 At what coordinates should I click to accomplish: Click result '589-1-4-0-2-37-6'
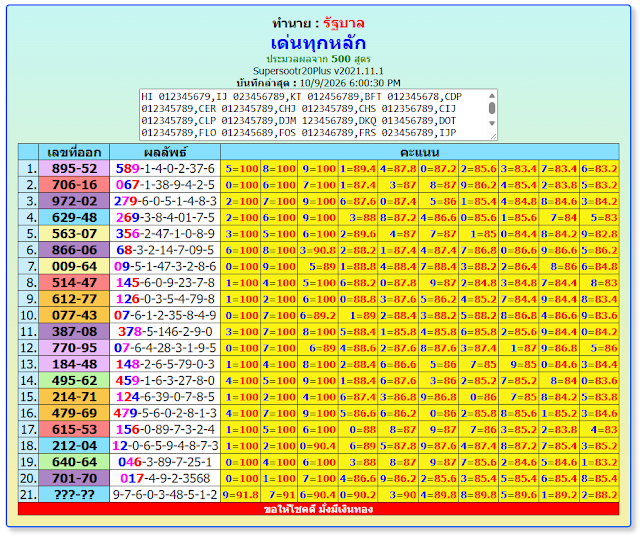(x=165, y=169)
